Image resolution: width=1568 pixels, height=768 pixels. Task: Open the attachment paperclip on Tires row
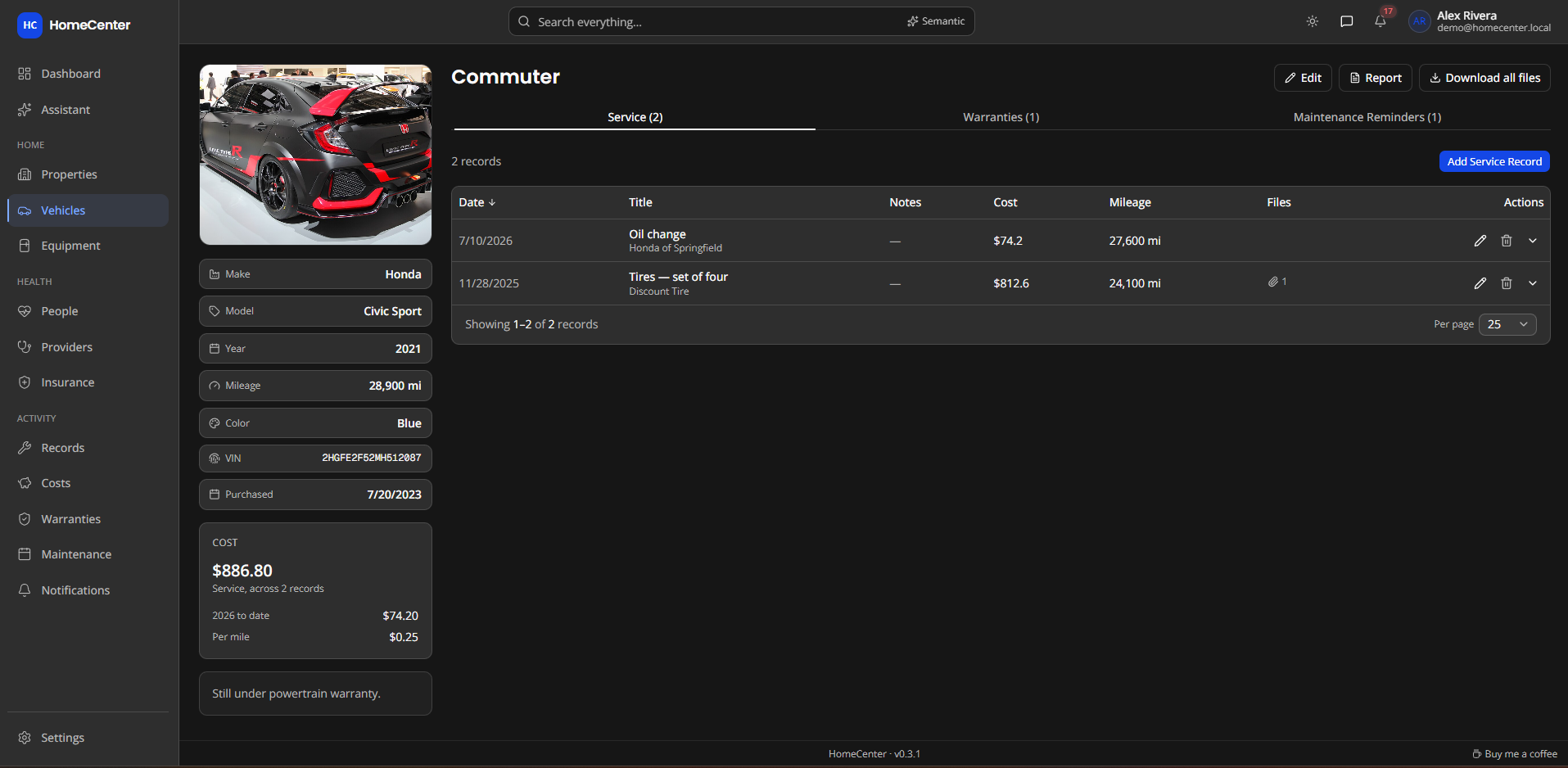pos(1277,282)
